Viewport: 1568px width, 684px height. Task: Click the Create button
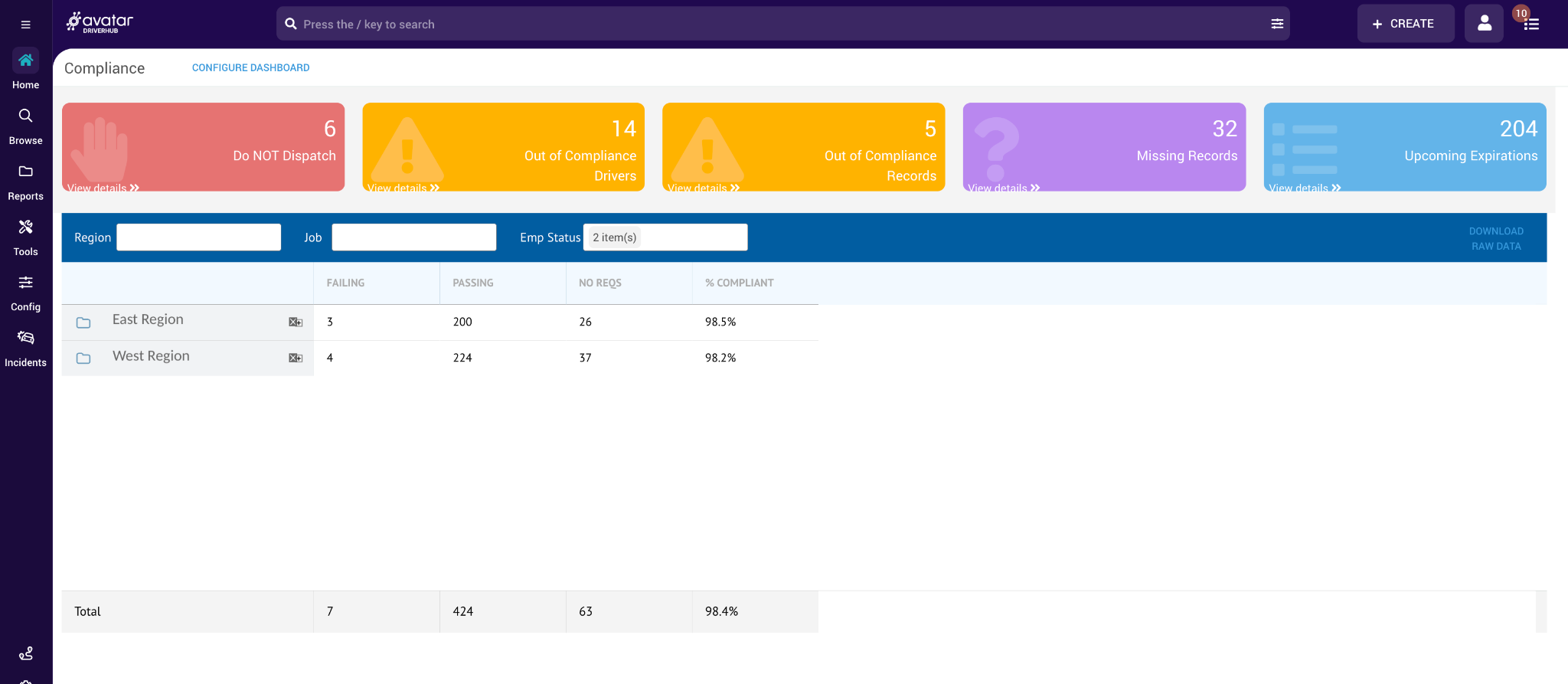(1405, 24)
